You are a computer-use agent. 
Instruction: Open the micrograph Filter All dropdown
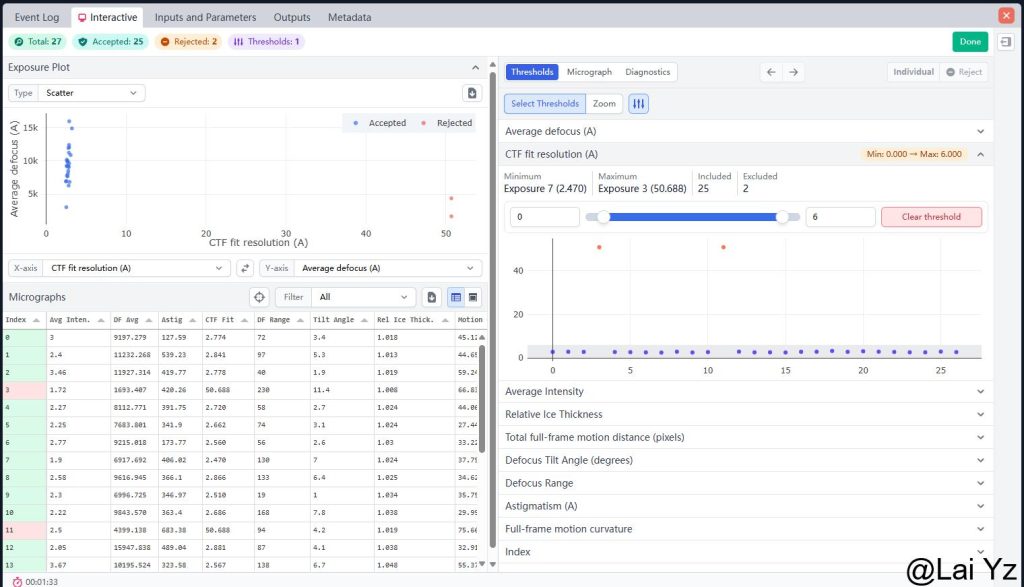(x=362, y=297)
